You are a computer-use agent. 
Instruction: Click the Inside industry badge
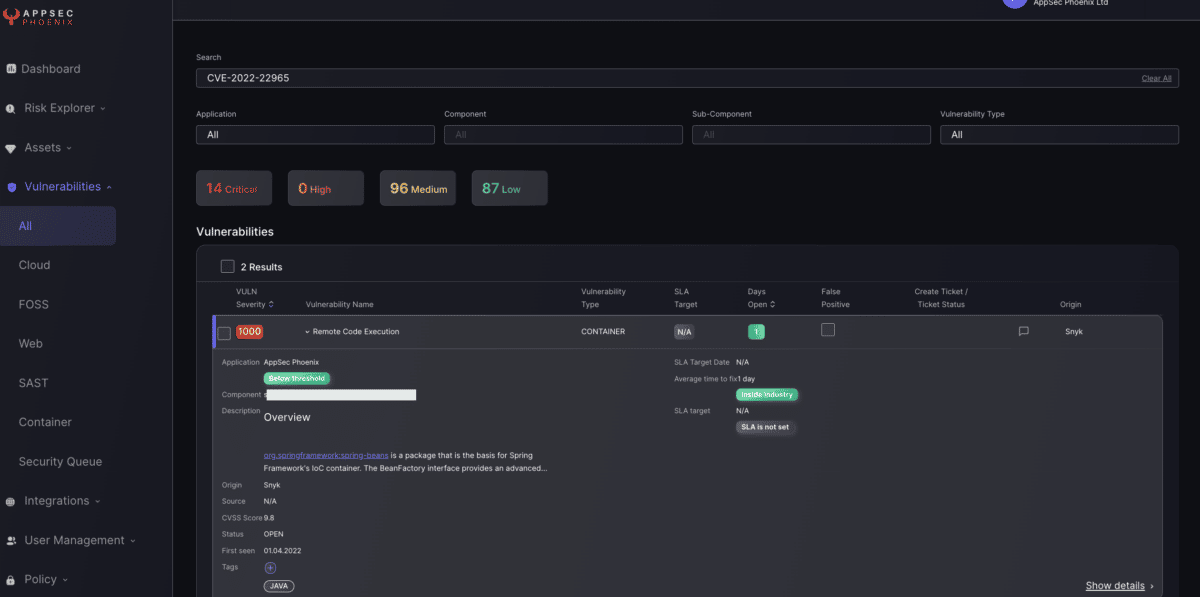click(x=767, y=394)
